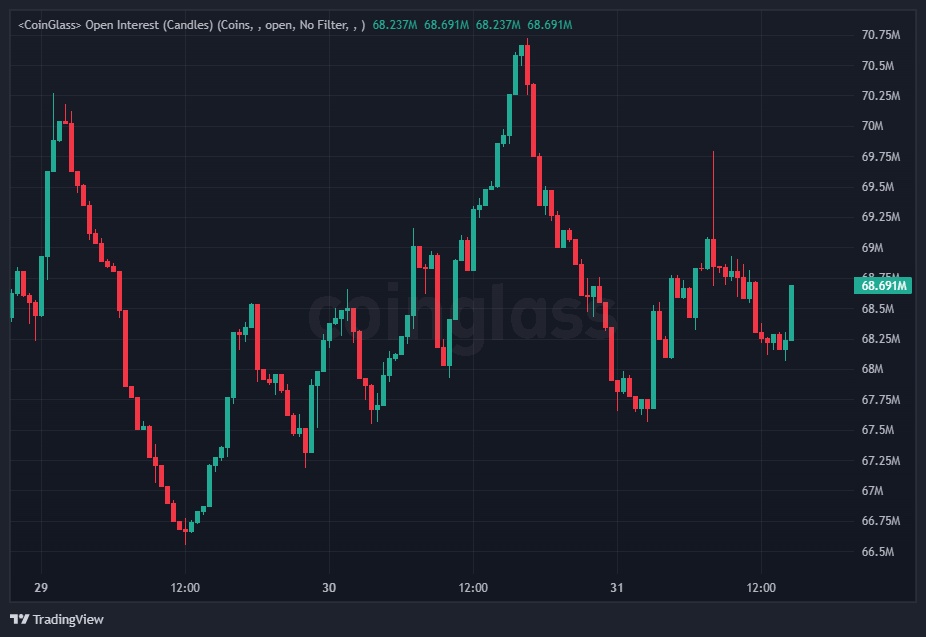Click the 70M price axis label
The height and width of the screenshot is (637, 926).
tap(873, 126)
